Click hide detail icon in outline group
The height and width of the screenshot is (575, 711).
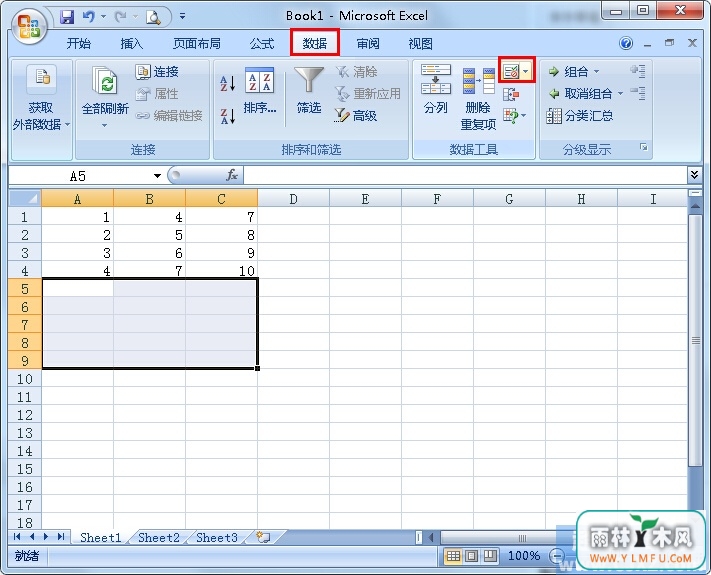[638, 93]
